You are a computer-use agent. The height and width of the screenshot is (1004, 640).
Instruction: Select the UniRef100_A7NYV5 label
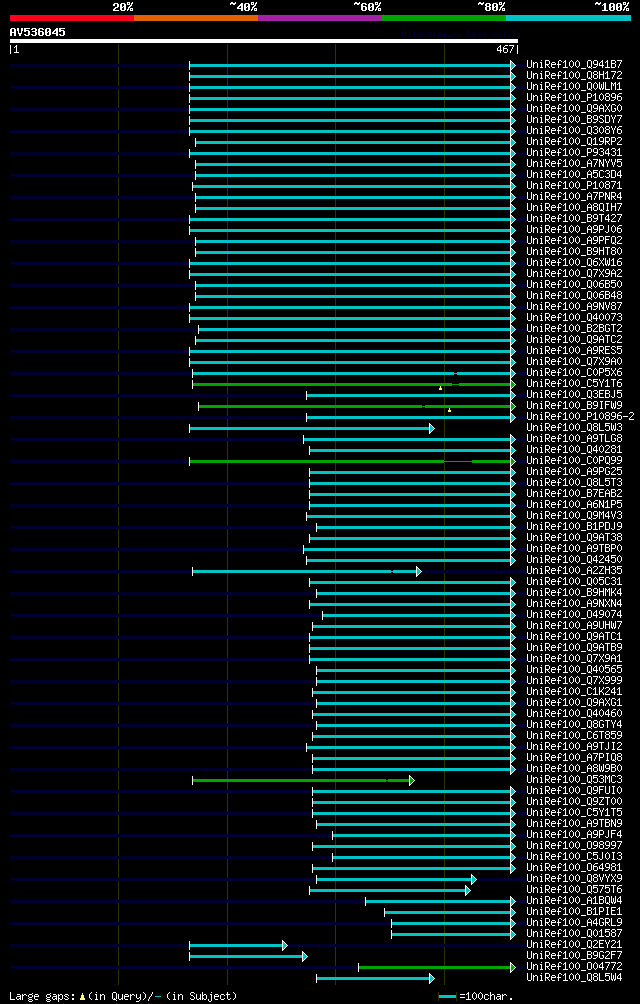(x=574, y=163)
